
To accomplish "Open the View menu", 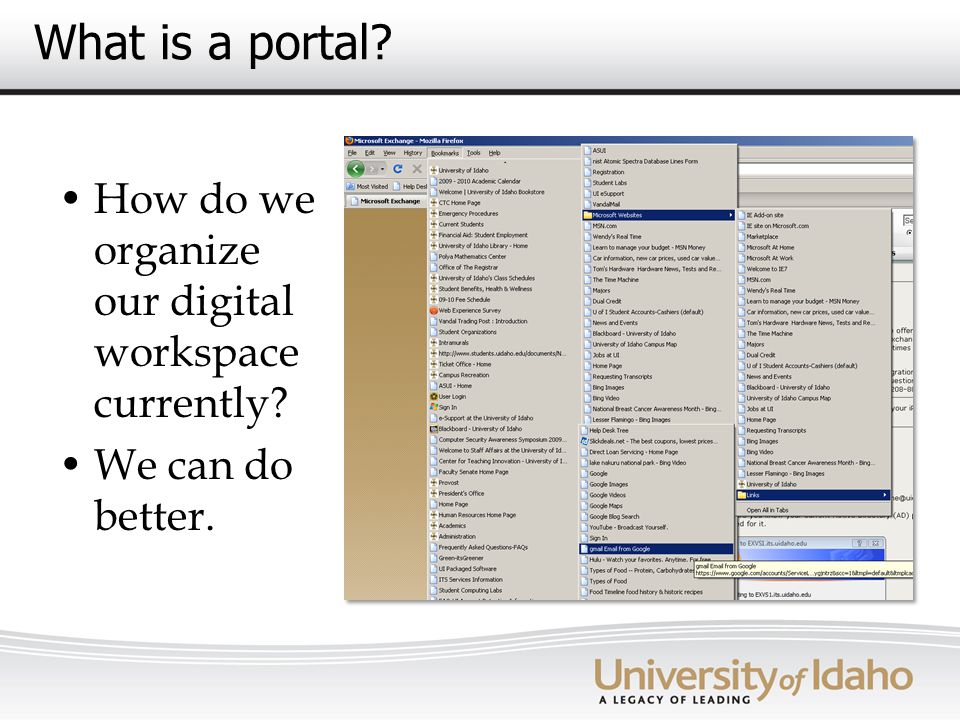I will pyautogui.click(x=389, y=153).
